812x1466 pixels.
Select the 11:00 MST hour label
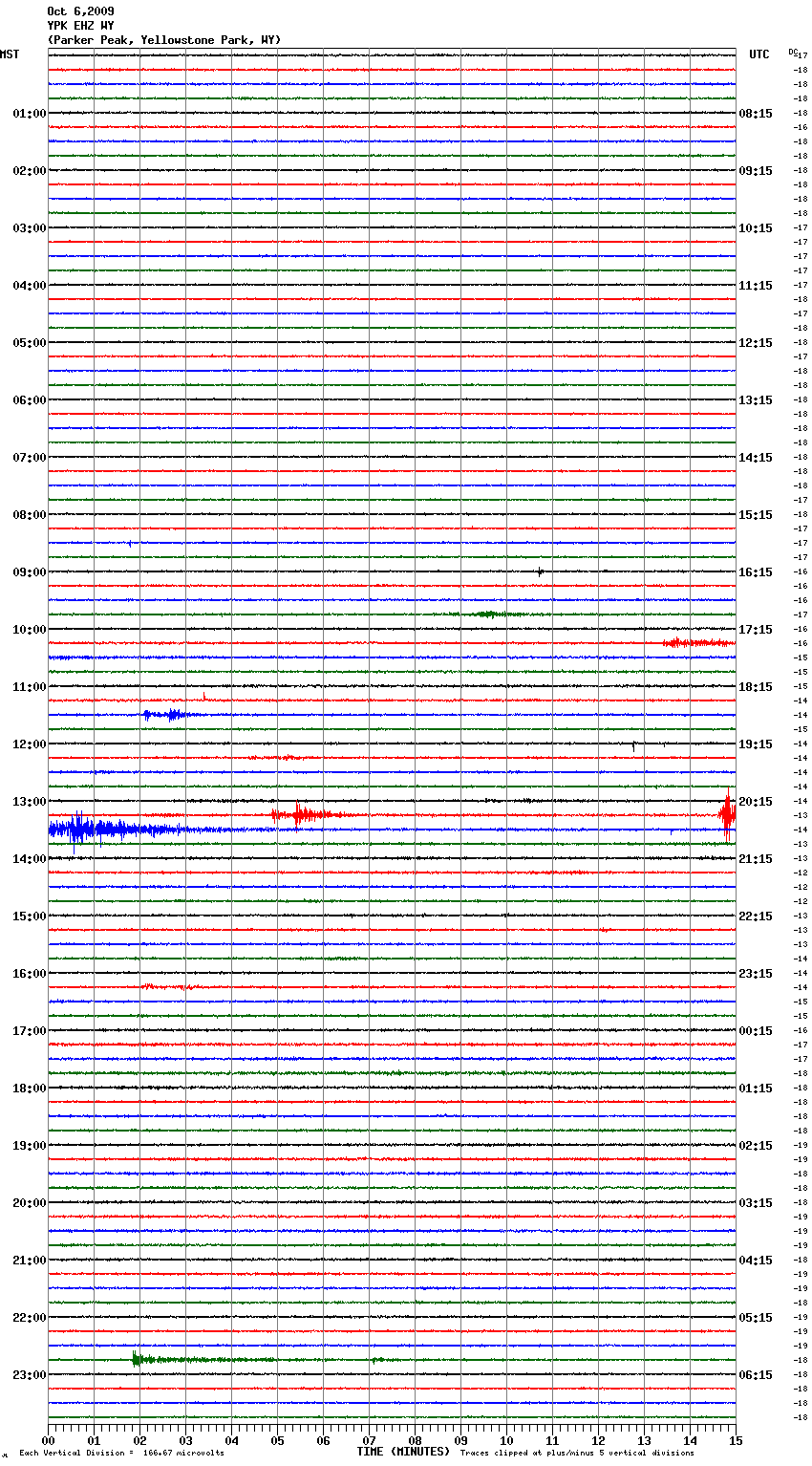(30, 687)
